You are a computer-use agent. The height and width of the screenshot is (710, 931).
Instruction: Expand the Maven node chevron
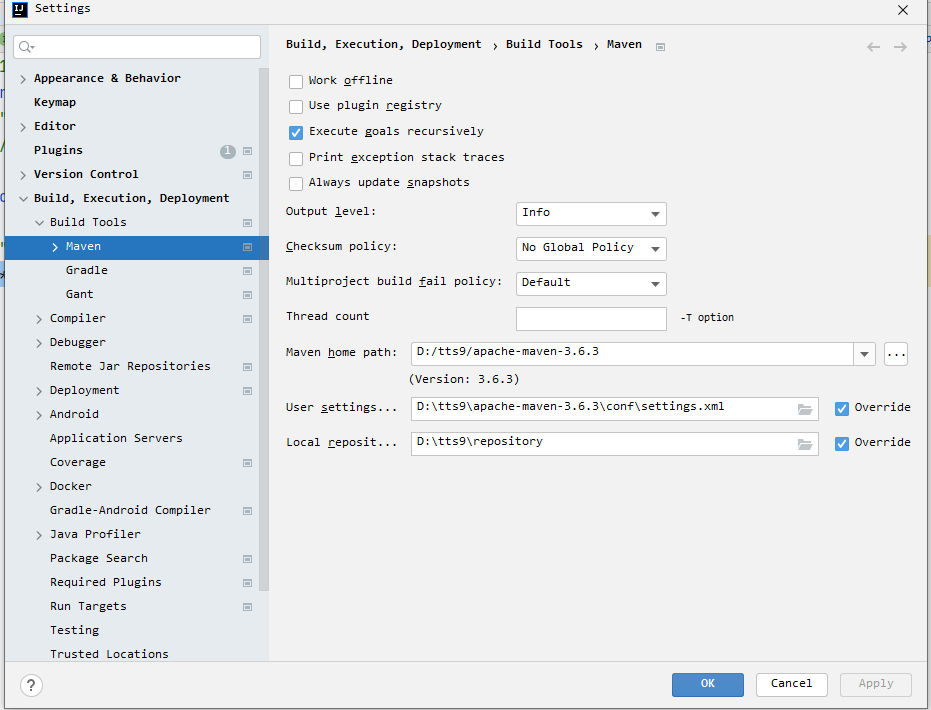[x=55, y=247]
